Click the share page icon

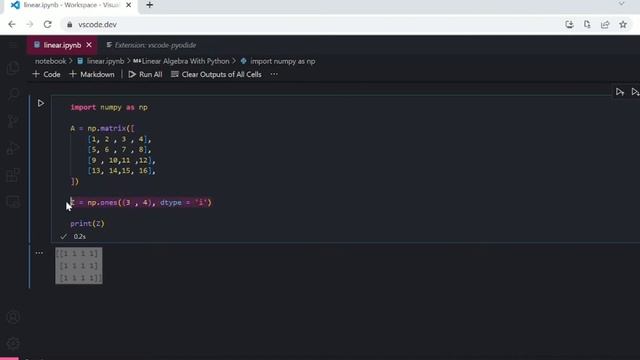coord(605,24)
